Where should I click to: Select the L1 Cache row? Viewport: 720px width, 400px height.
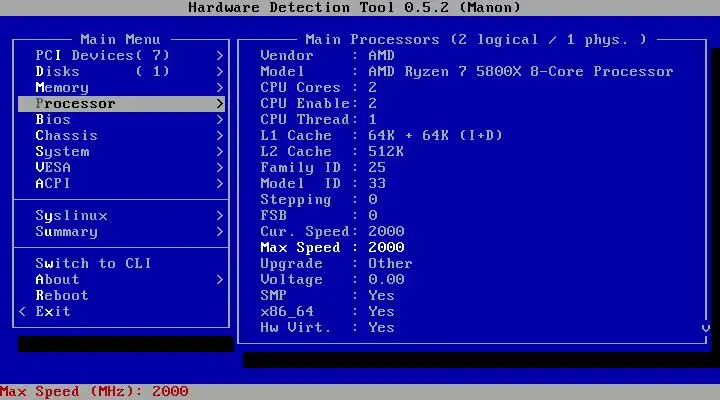tap(381, 136)
